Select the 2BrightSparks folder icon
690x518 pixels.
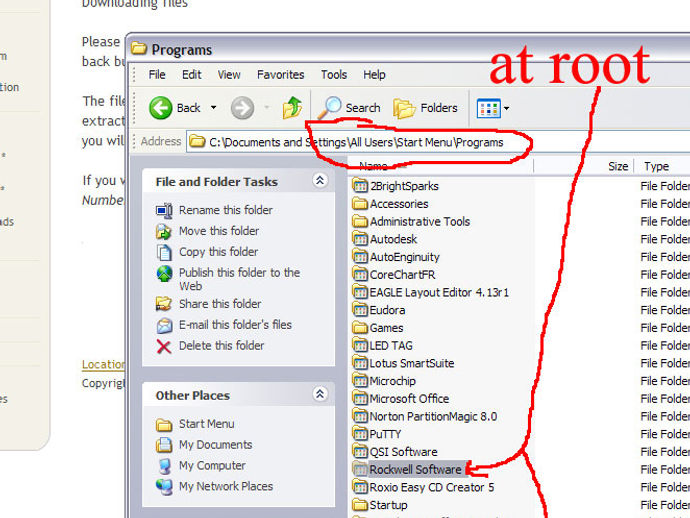(x=360, y=186)
